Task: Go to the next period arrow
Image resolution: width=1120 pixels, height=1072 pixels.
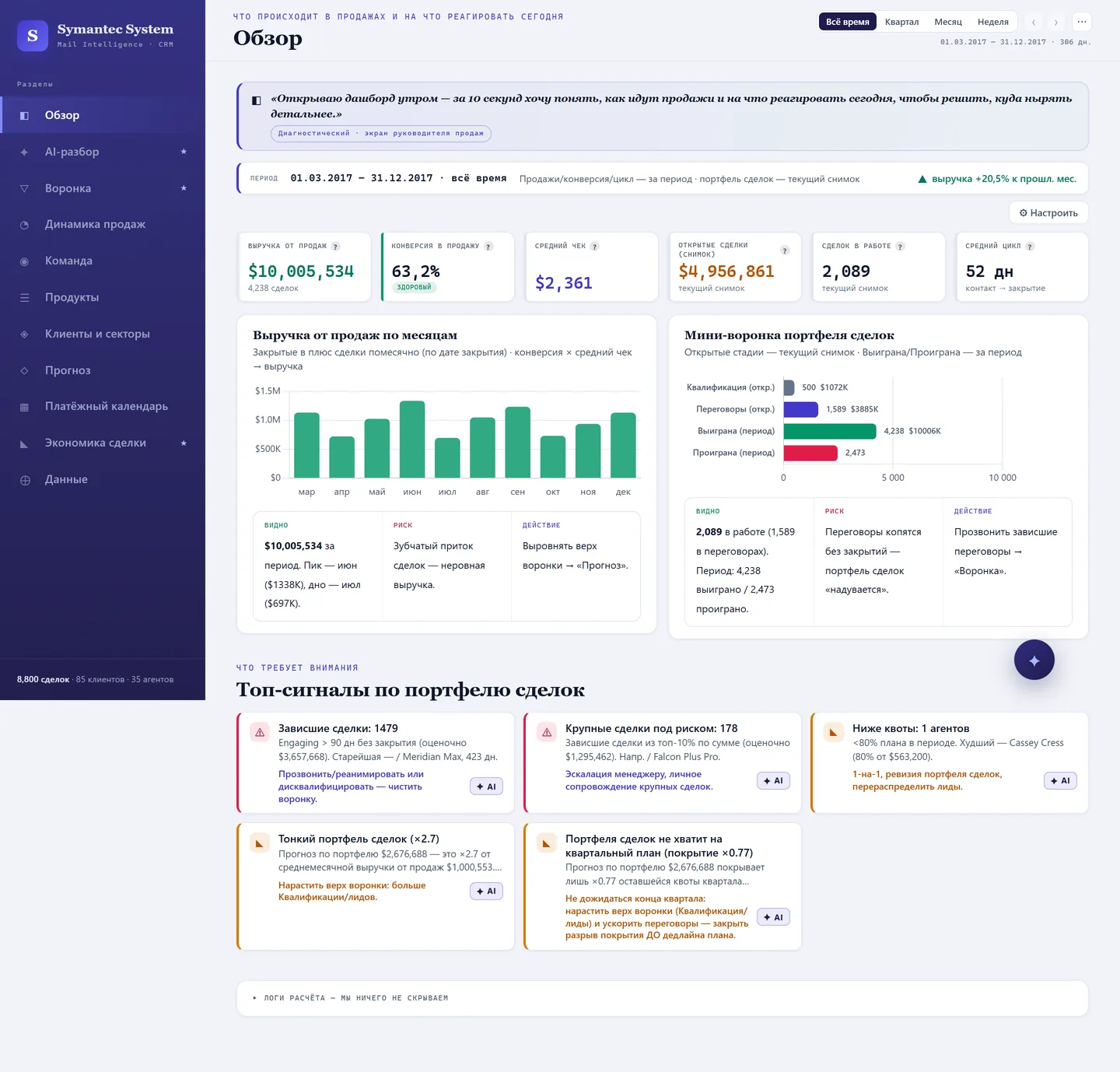Action: coord(1055,22)
